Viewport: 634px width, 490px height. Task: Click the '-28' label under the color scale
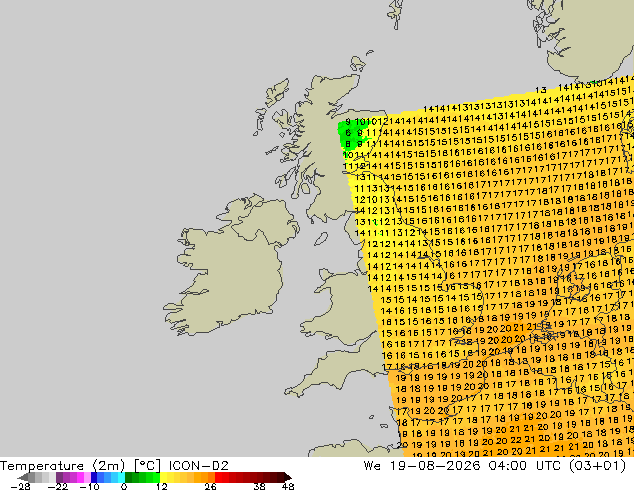(20, 486)
